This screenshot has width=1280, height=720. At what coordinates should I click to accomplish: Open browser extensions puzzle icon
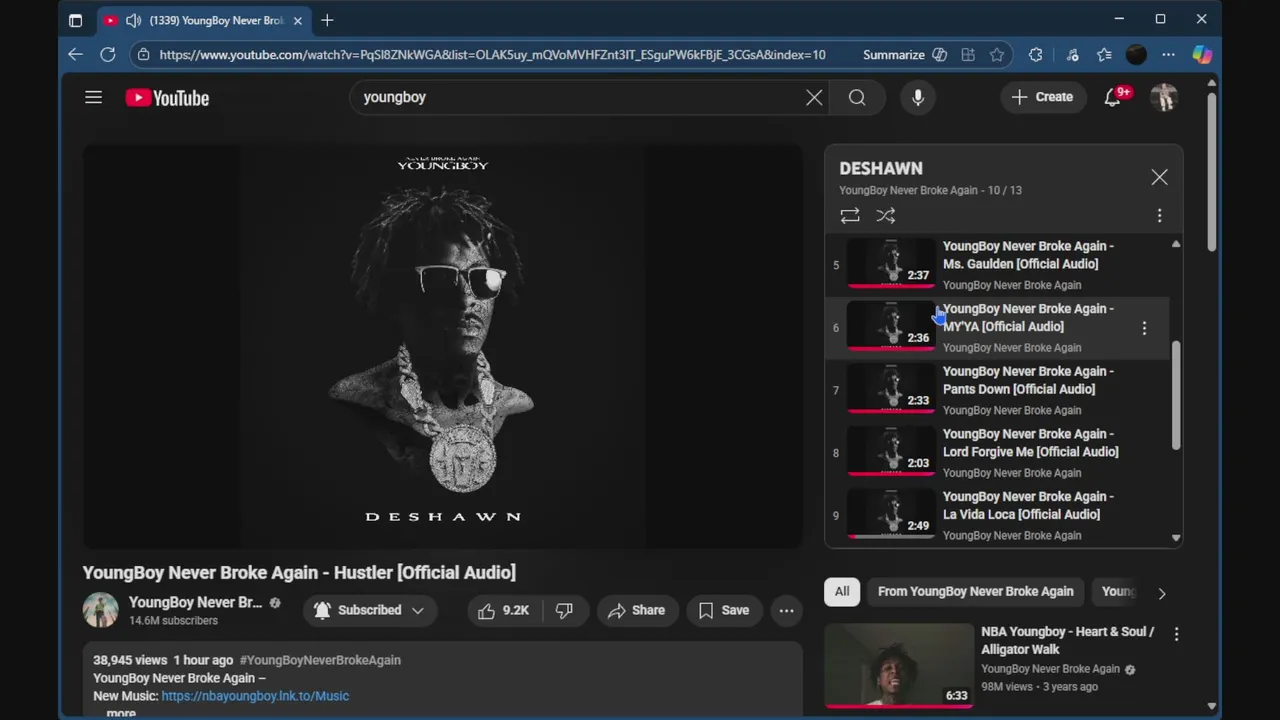(1036, 55)
